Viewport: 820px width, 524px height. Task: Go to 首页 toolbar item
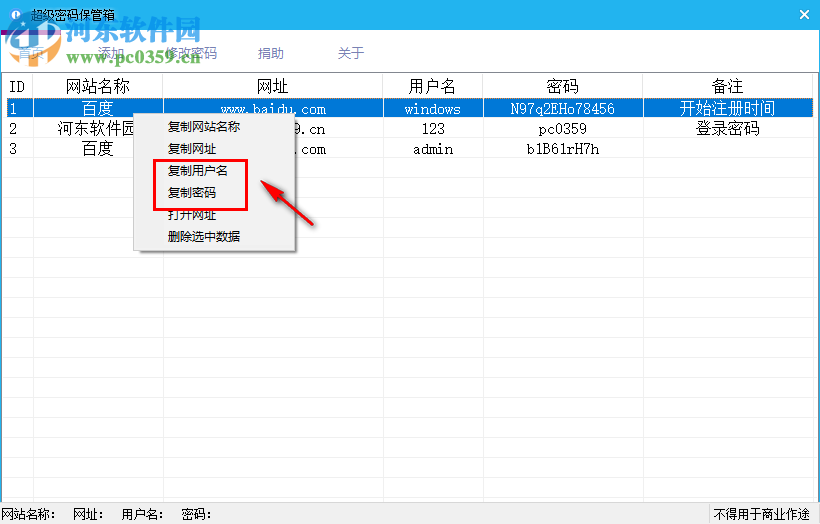coord(32,53)
